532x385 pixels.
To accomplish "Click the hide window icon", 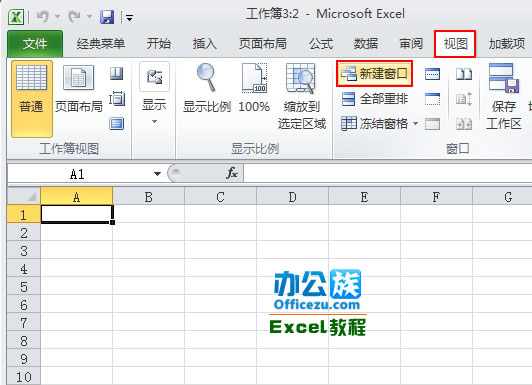I will click(433, 99).
